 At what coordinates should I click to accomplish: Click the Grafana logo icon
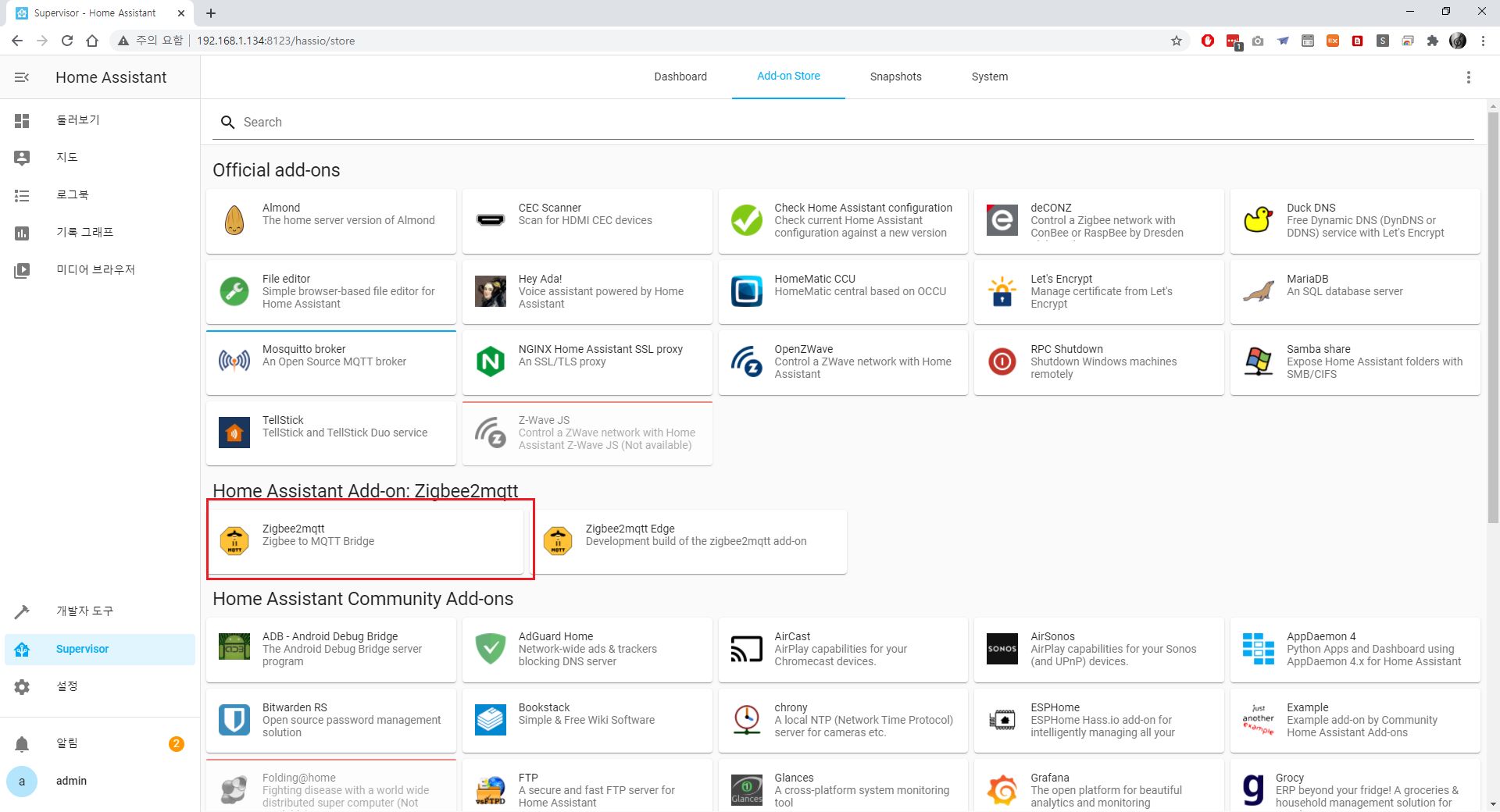click(x=1002, y=790)
